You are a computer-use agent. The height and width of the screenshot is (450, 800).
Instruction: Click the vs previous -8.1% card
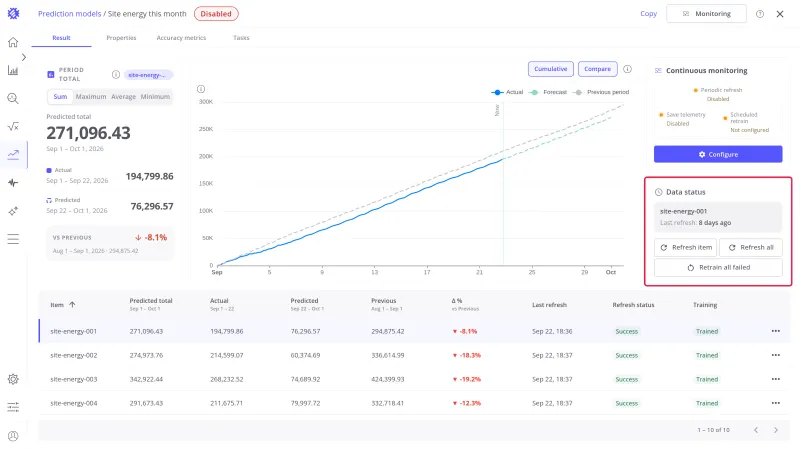tap(110, 243)
